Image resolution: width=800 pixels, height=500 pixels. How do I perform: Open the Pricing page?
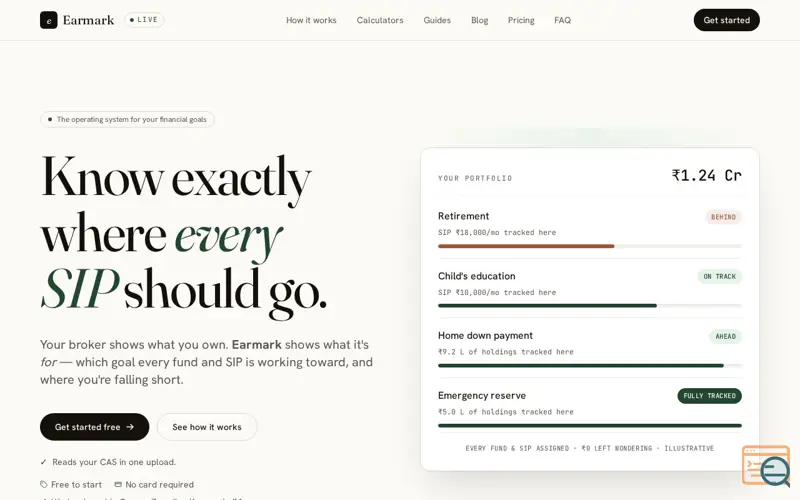(521, 20)
